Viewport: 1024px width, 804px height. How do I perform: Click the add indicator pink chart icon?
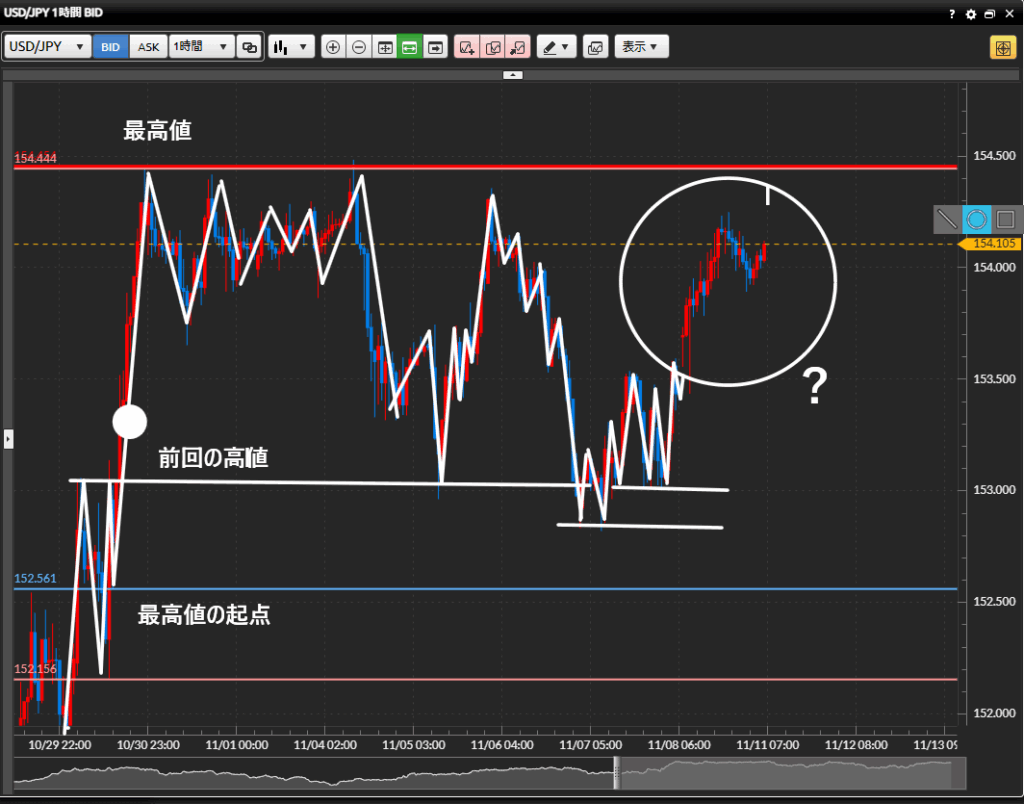pyautogui.click(x=466, y=47)
